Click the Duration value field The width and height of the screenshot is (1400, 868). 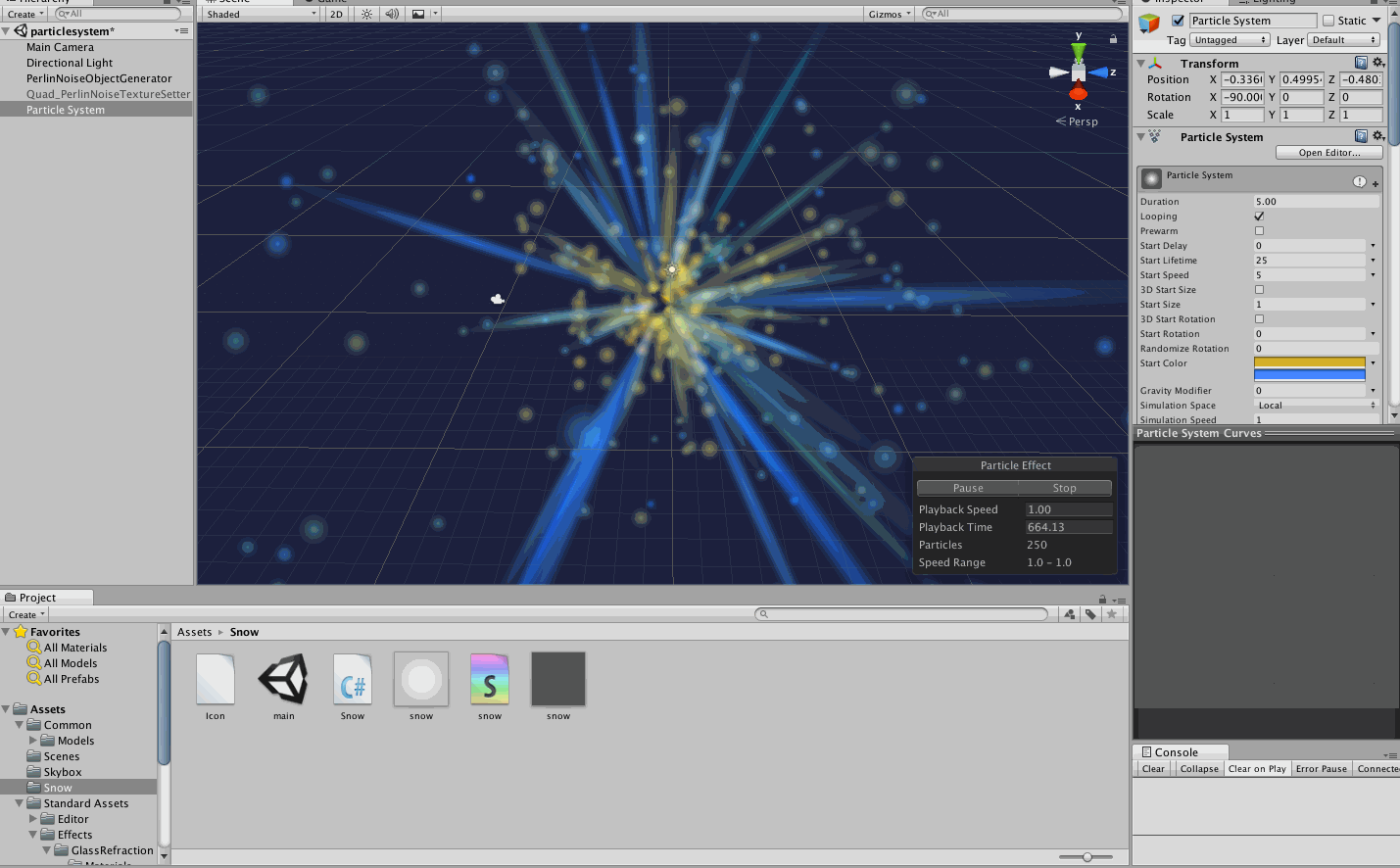coord(1317,202)
